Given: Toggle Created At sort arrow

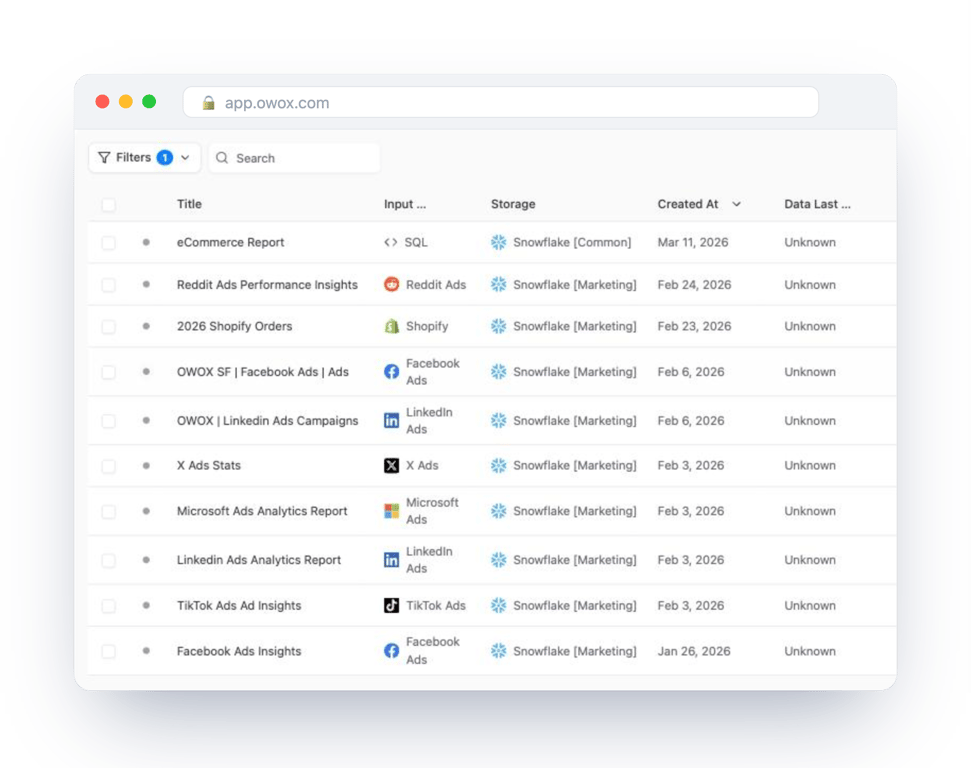Looking at the screenshot, I should coord(736,204).
